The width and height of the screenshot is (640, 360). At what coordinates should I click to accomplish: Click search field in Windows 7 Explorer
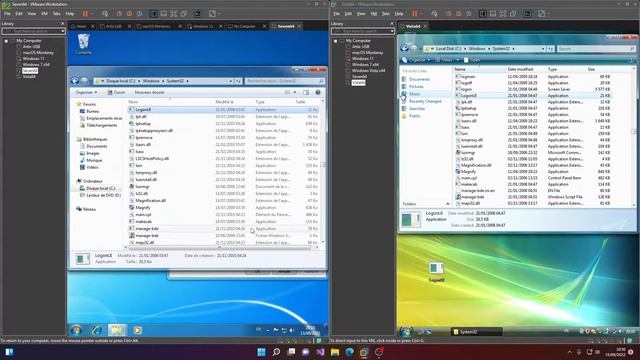click(x=284, y=81)
